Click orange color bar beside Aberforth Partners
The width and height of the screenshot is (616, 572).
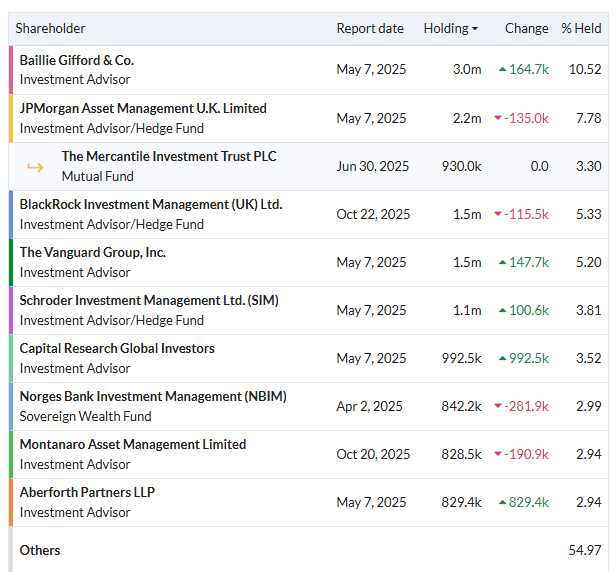(x=11, y=502)
